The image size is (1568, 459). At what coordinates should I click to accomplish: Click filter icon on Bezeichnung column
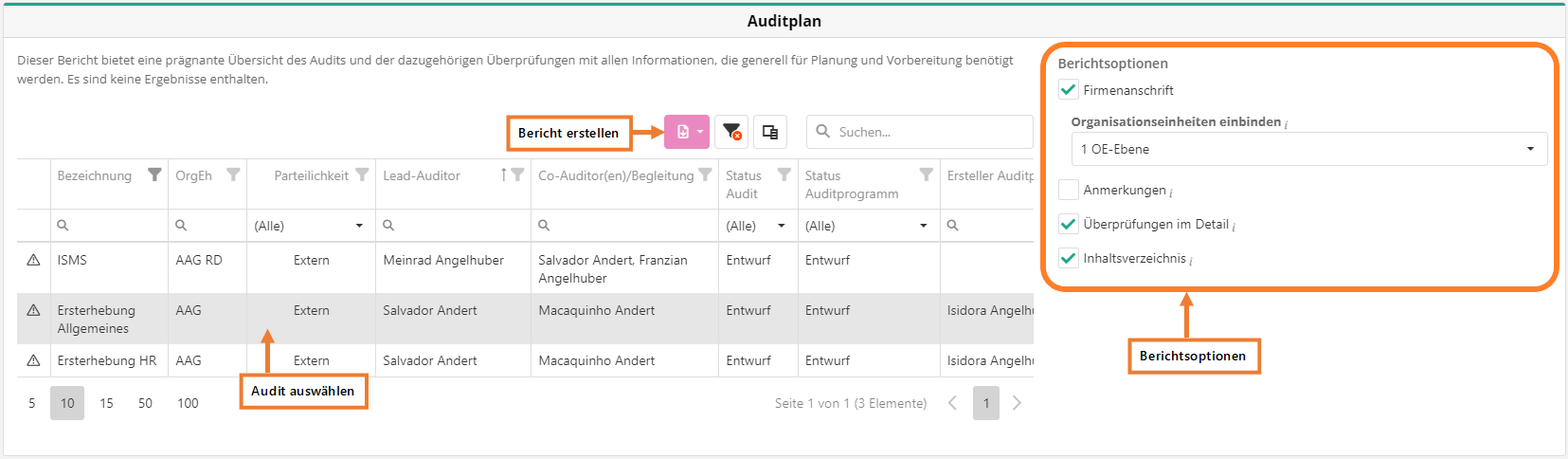[x=154, y=174]
